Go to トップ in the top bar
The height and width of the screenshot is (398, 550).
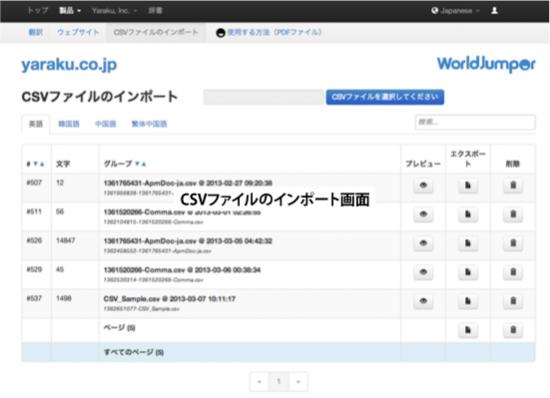[x=38, y=11]
